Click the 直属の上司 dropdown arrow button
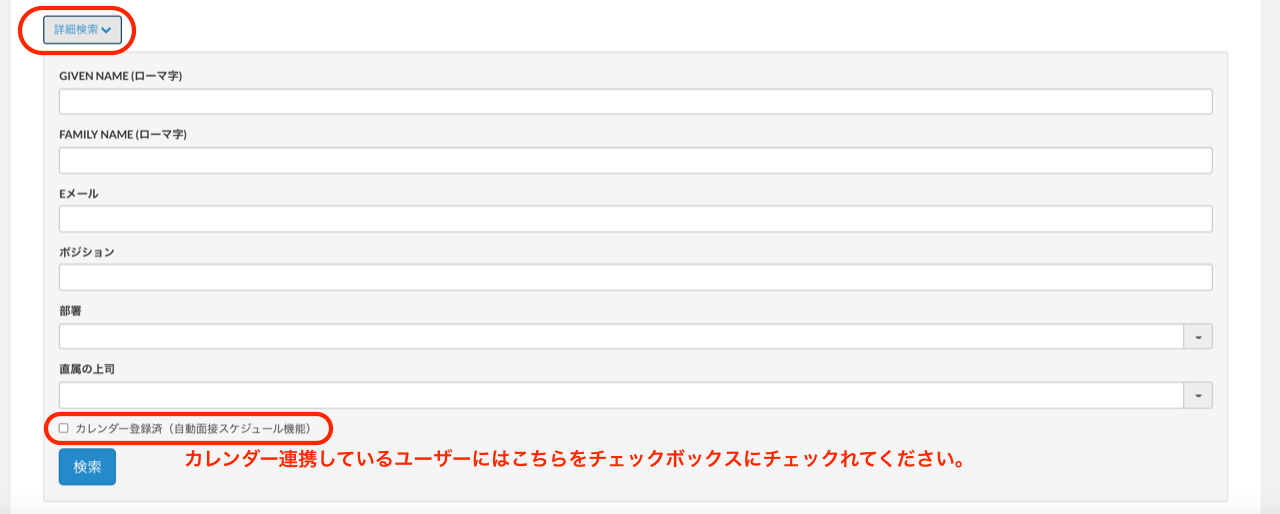The width and height of the screenshot is (1280, 514). (1198, 395)
